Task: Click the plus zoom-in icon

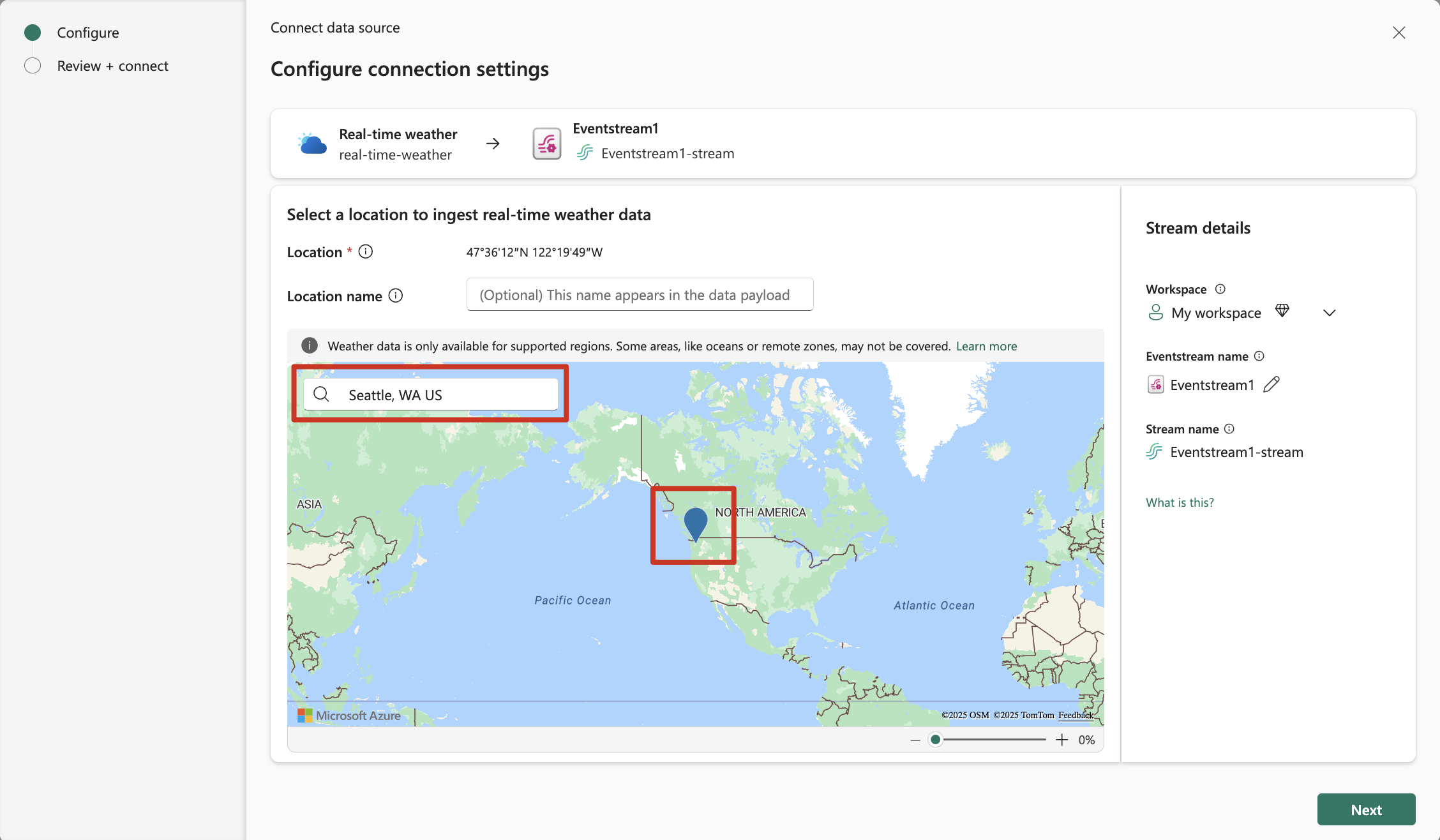Action: [x=1062, y=740]
